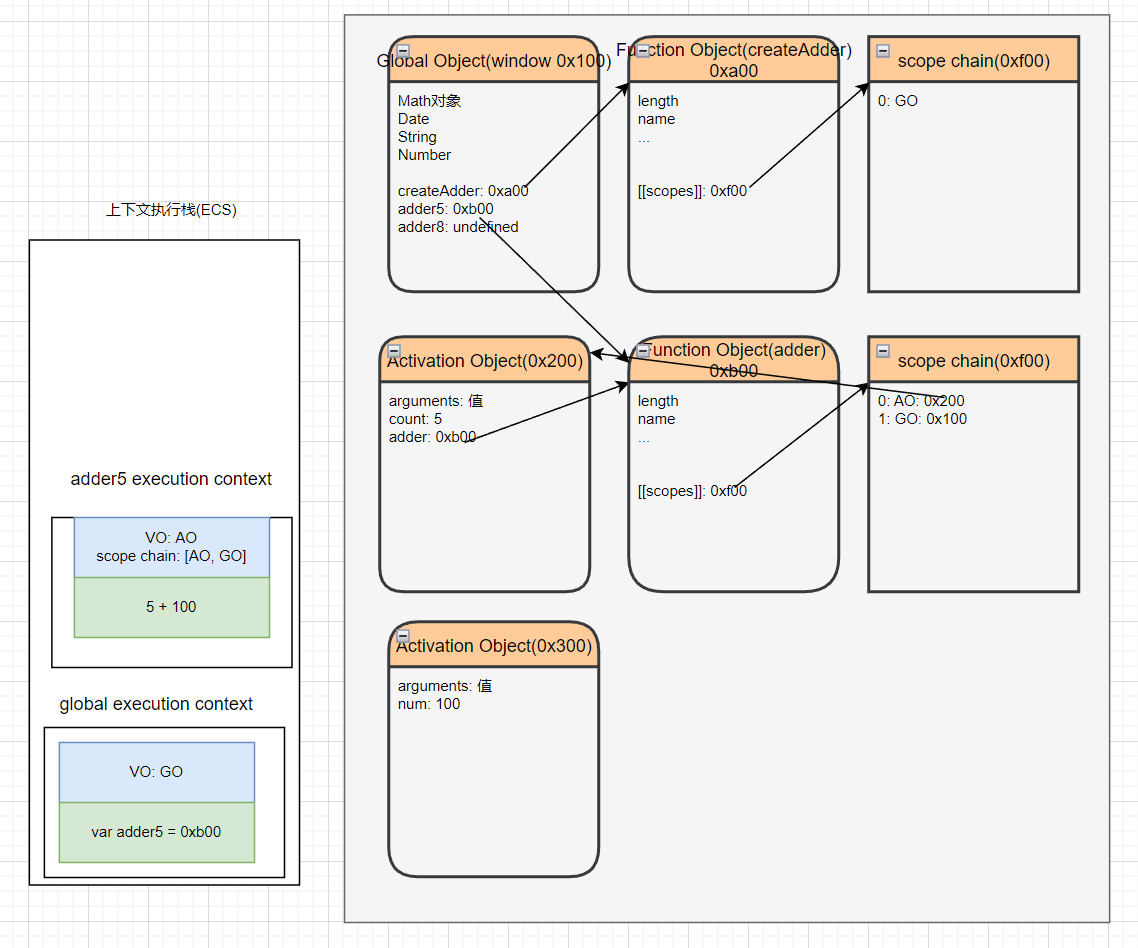Select the blue 'VO: AO scope chain' box

(x=172, y=547)
